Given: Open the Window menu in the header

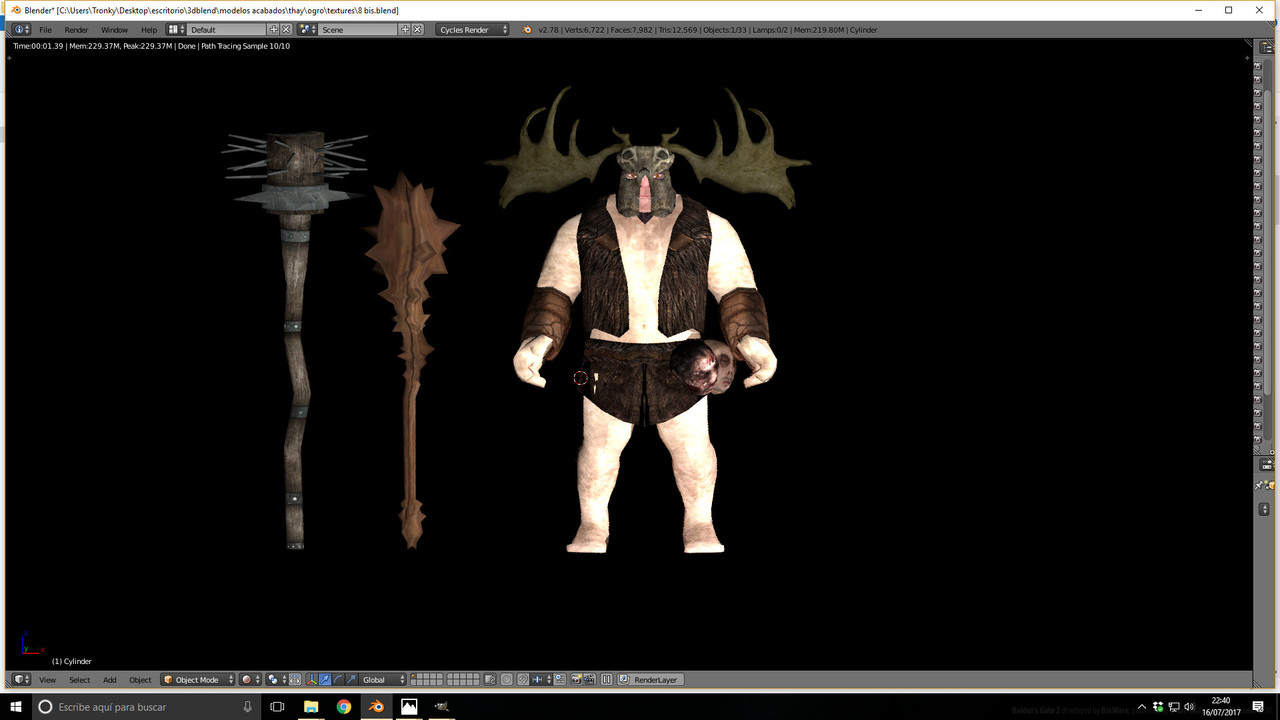Looking at the screenshot, I should pyautogui.click(x=114, y=30).
